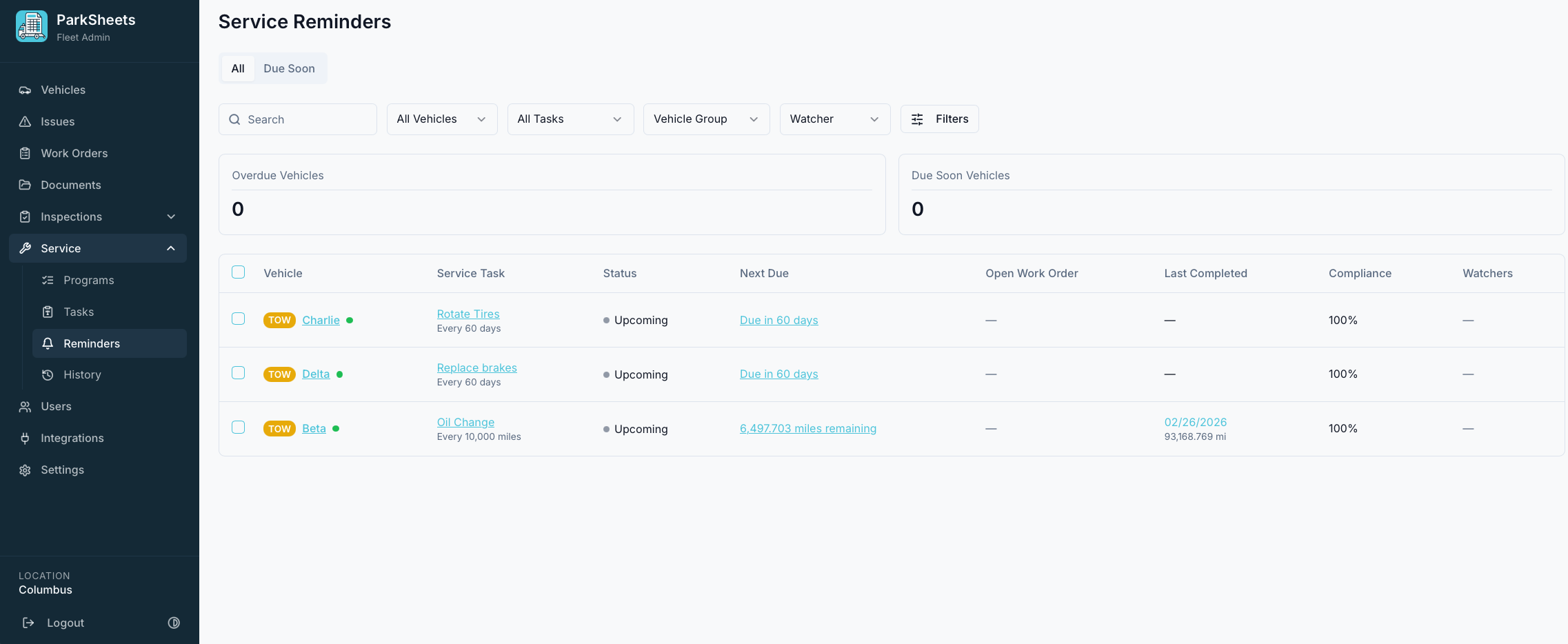
Task: Click the Due in 60 days link for Delta
Action: point(778,374)
